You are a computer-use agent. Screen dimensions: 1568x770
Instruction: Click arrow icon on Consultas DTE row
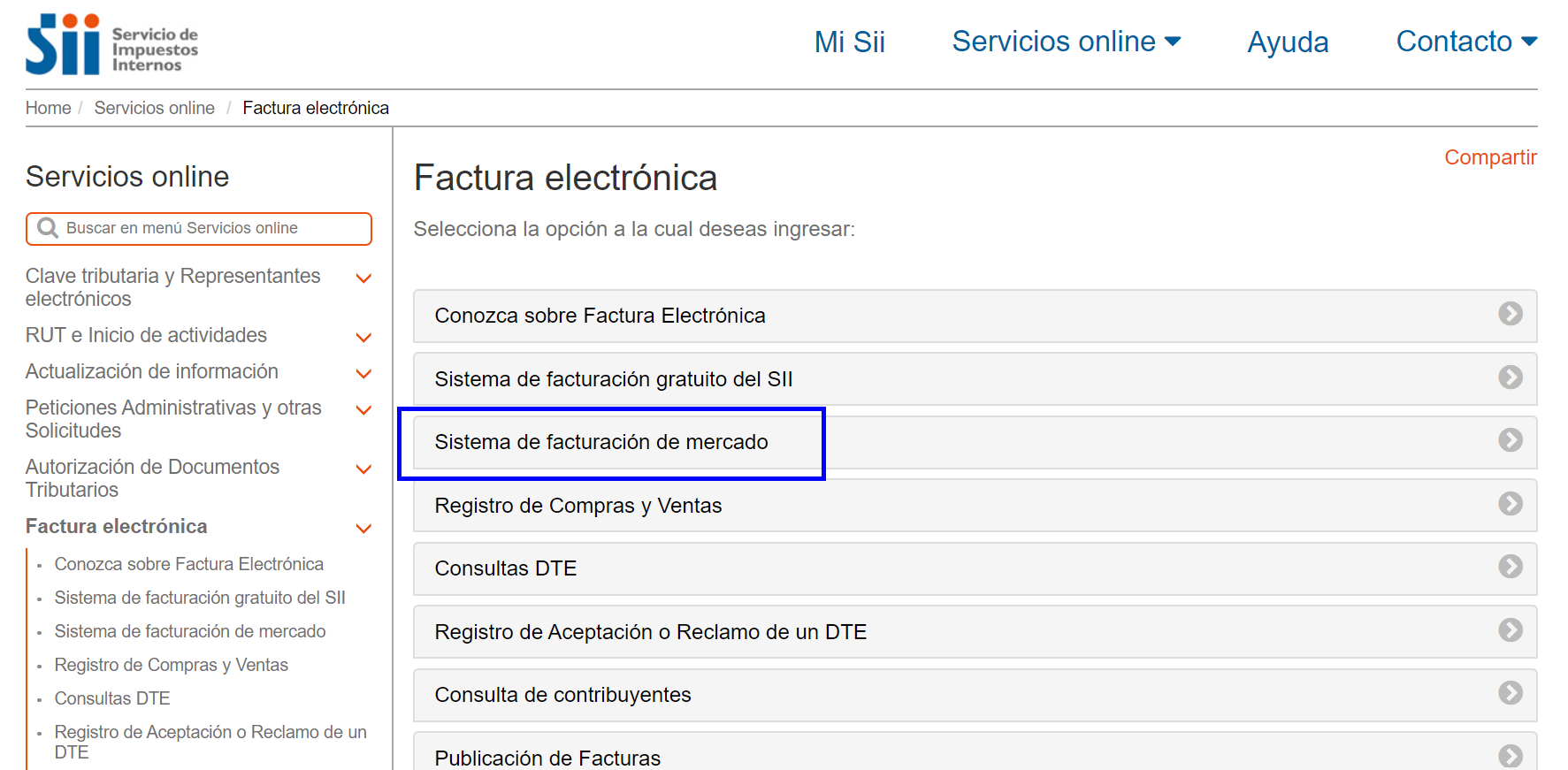tap(1510, 567)
